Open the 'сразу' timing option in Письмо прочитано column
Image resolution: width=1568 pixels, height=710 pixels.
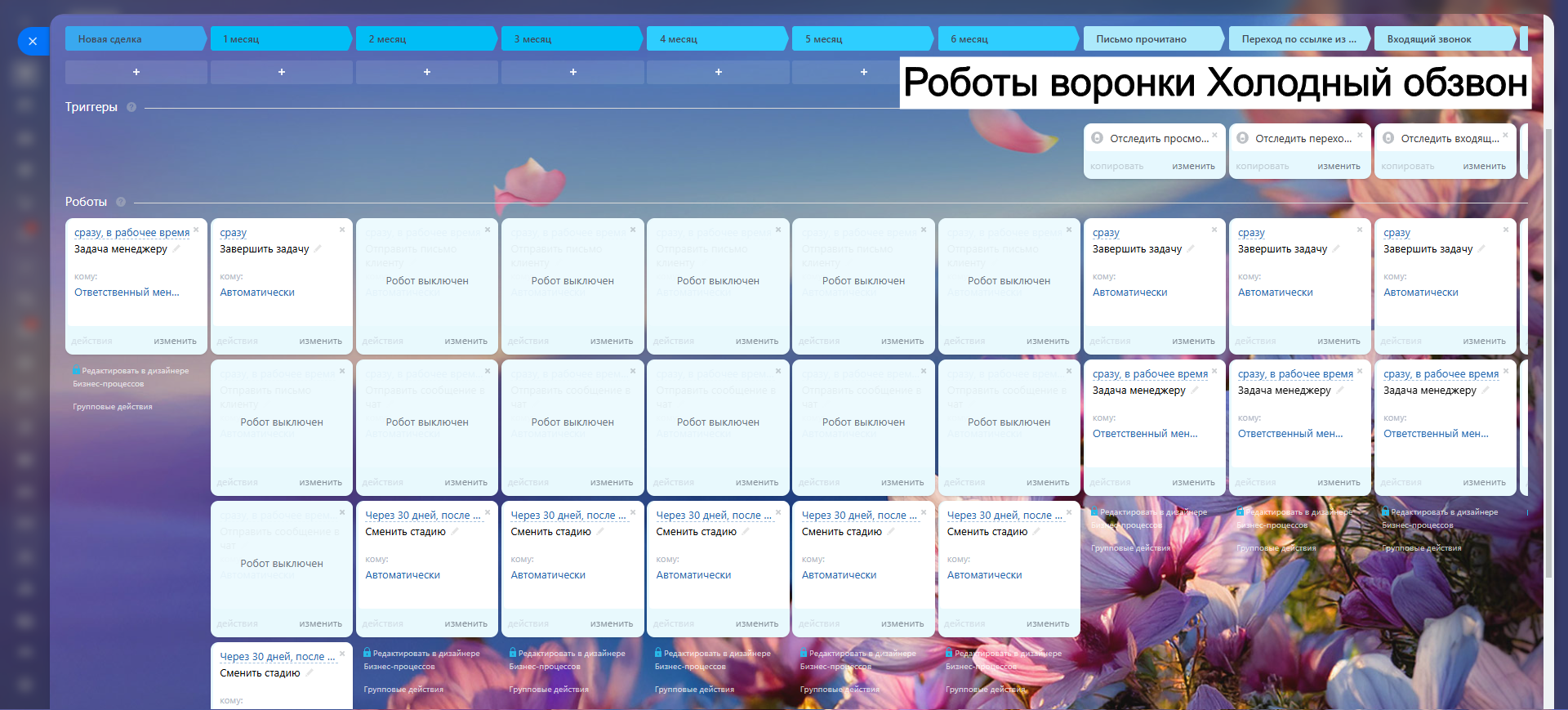1106,233
